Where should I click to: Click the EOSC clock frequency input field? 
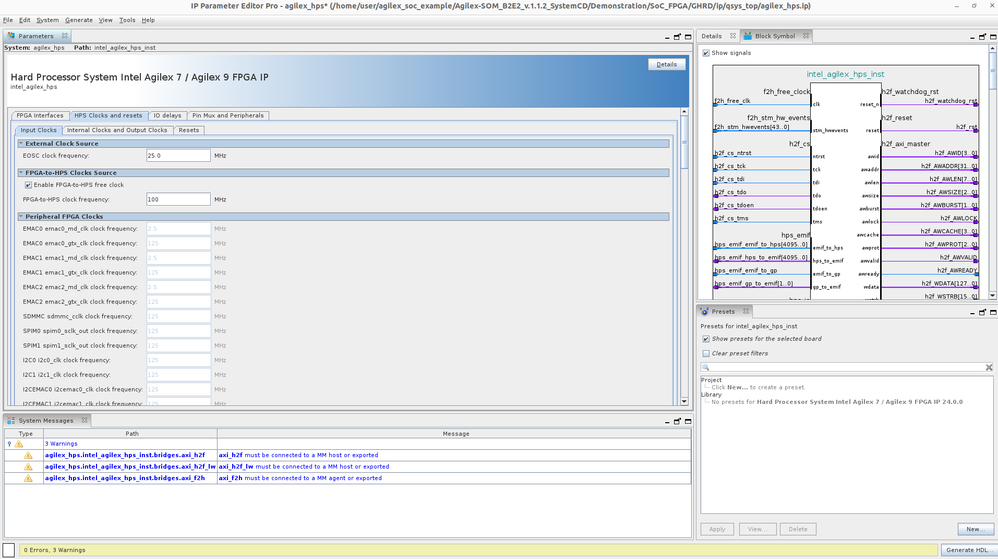tap(177, 156)
